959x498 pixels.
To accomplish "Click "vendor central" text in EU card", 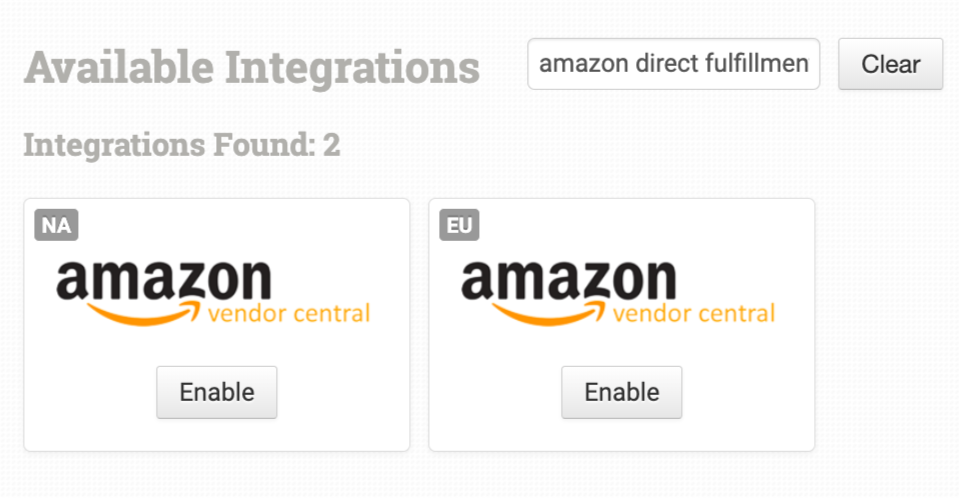I will coord(694,314).
